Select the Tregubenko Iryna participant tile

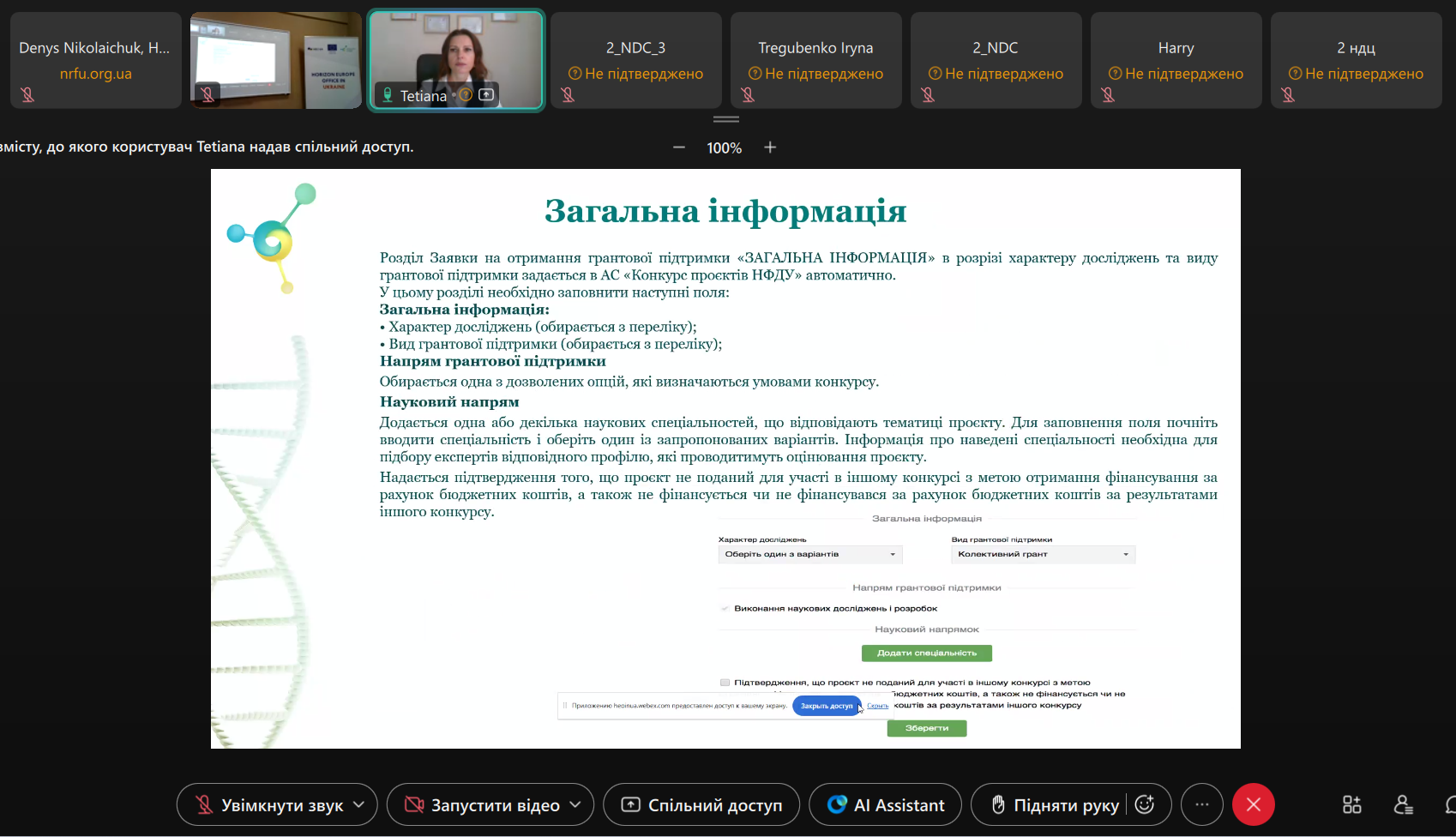(x=815, y=60)
